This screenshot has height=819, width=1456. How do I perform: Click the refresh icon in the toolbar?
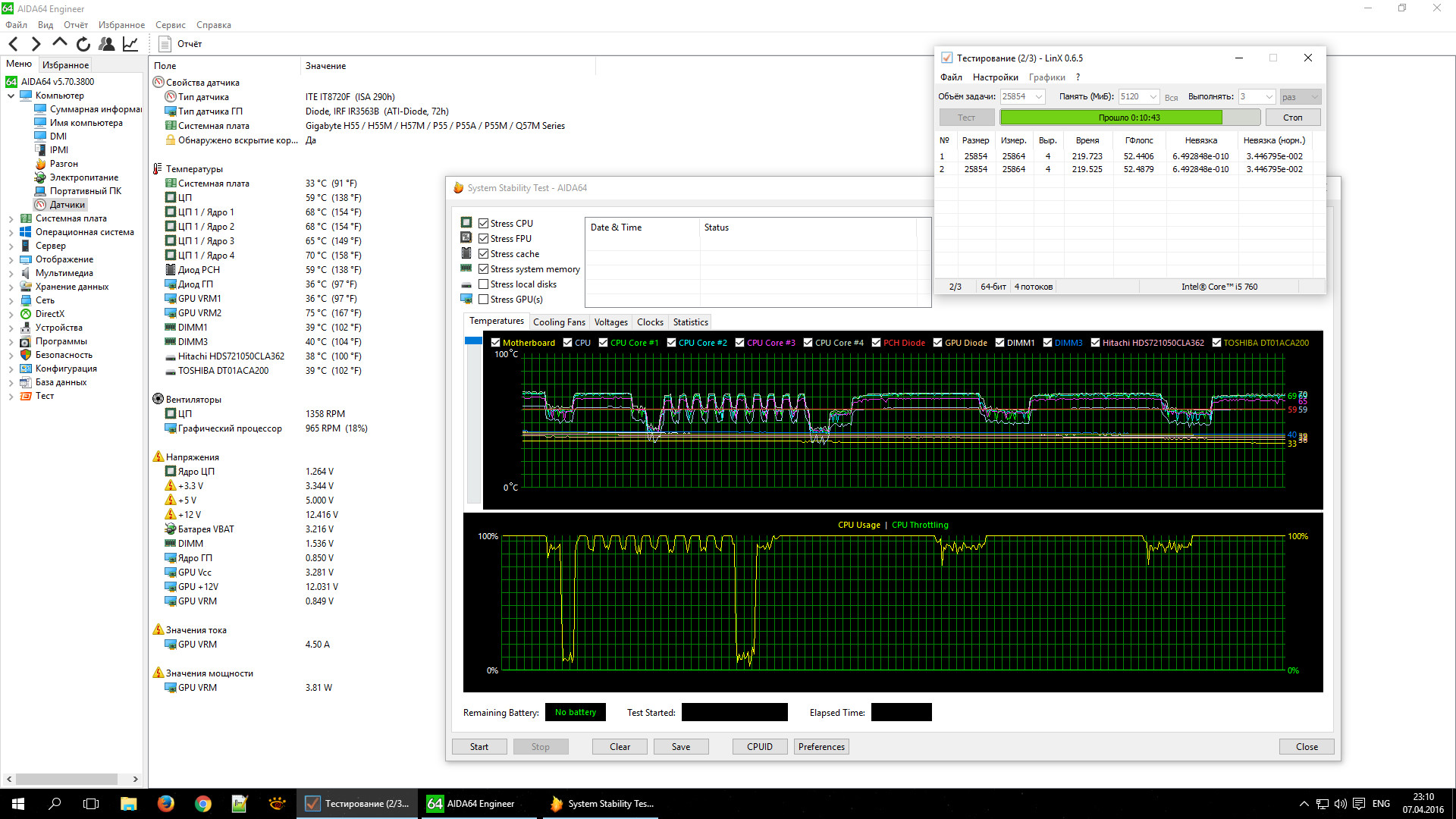83,44
